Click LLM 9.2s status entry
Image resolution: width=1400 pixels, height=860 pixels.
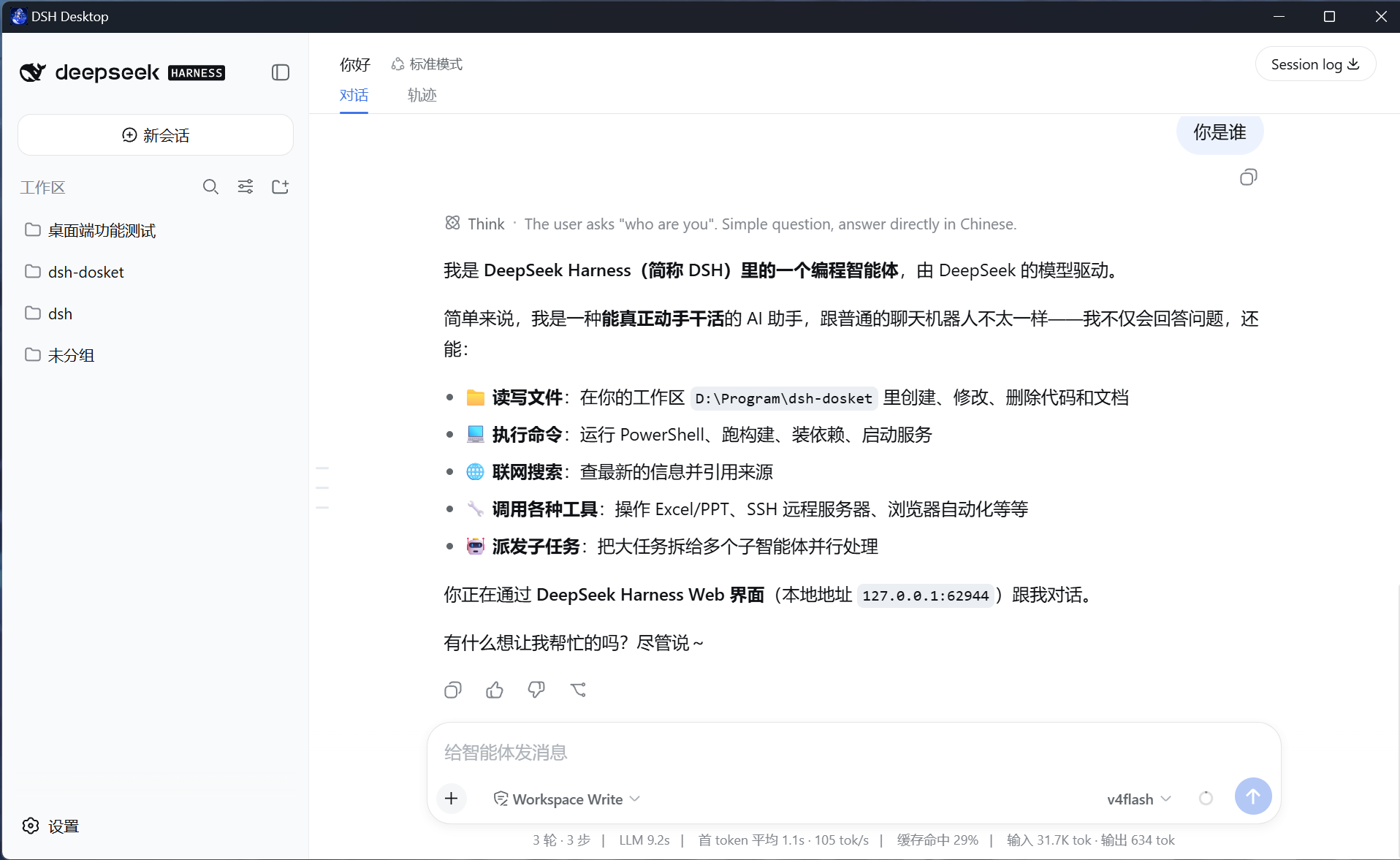[644, 840]
